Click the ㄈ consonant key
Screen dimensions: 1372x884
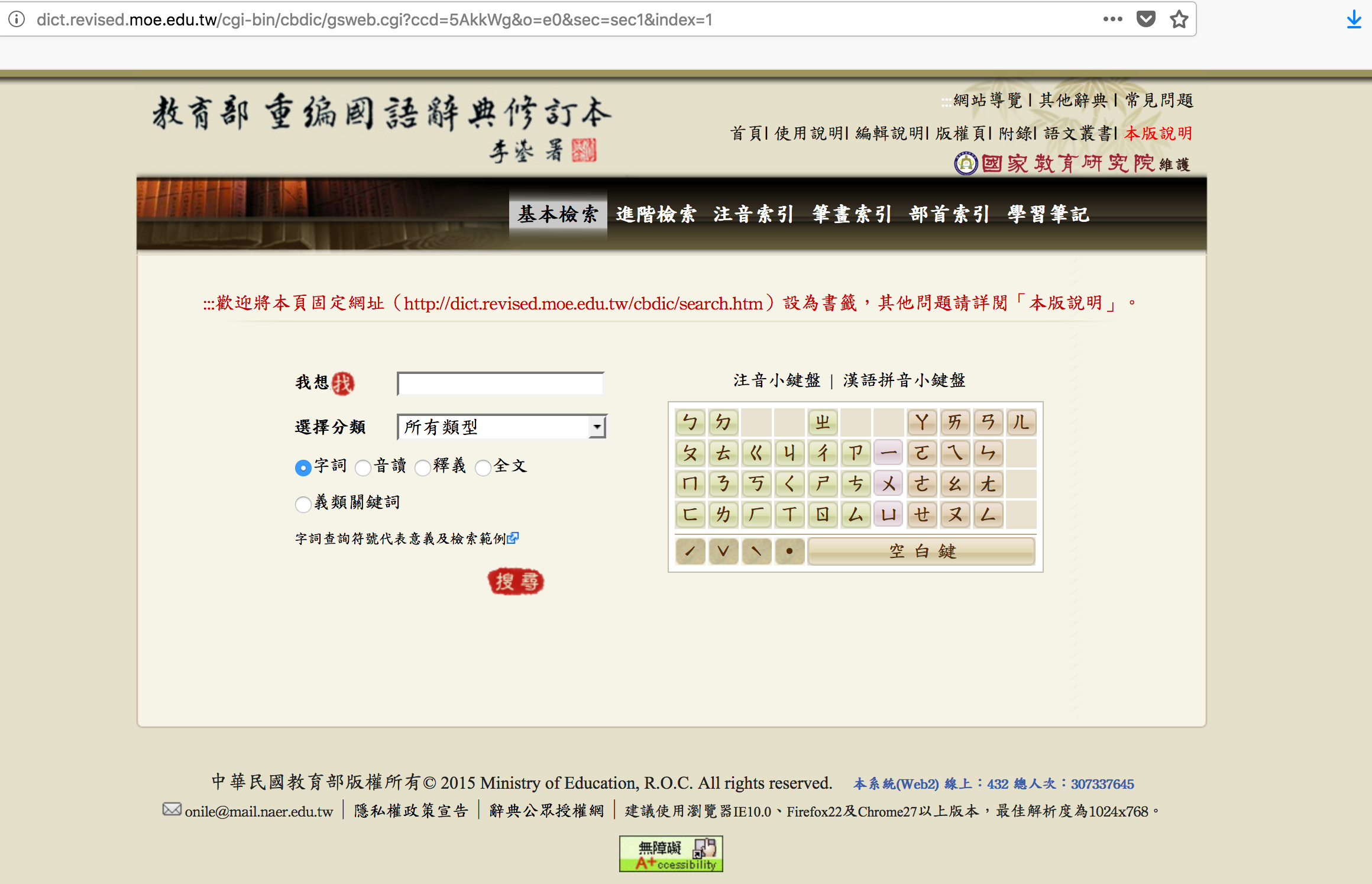click(x=690, y=515)
